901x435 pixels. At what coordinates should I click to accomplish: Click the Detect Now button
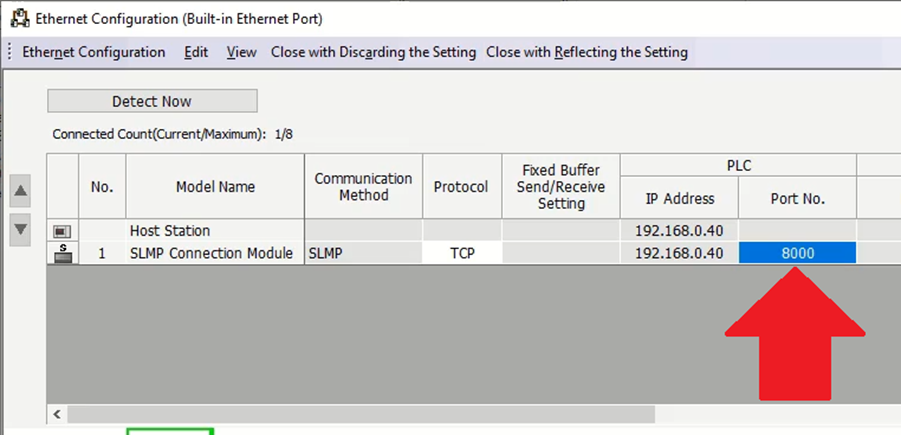(152, 101)
